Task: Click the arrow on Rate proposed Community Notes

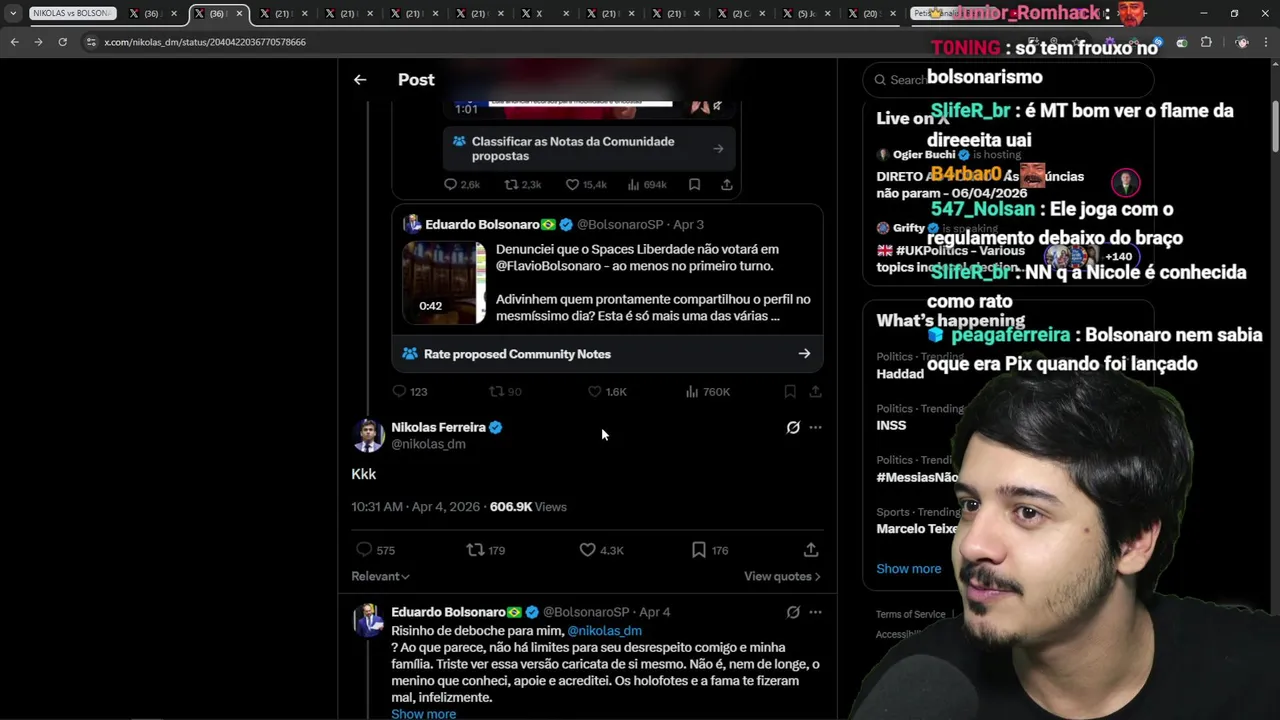Action: point(804,354)
